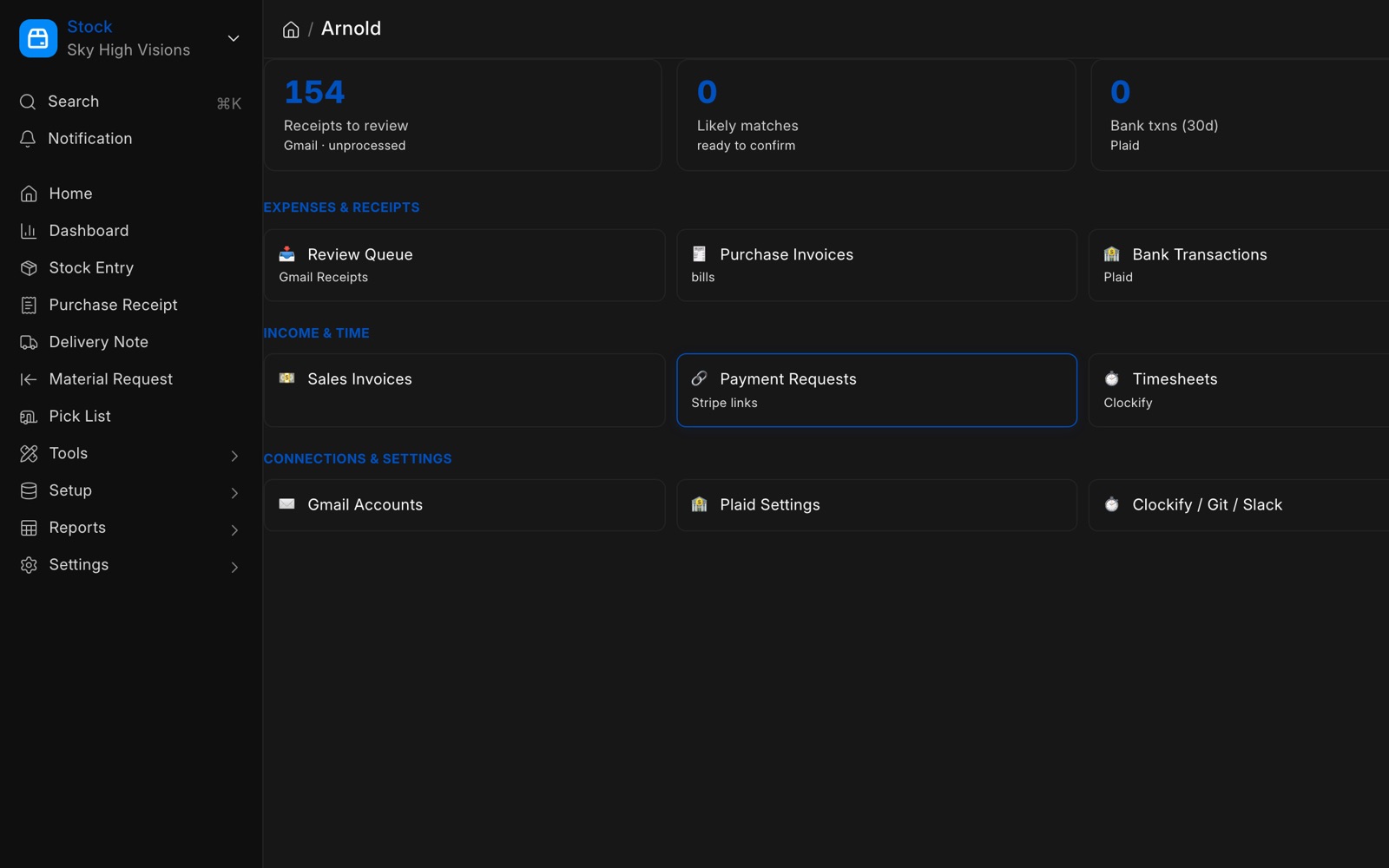
Task: Open the workspace switcher chevron beside Stock
Action: tap(234, 38)
